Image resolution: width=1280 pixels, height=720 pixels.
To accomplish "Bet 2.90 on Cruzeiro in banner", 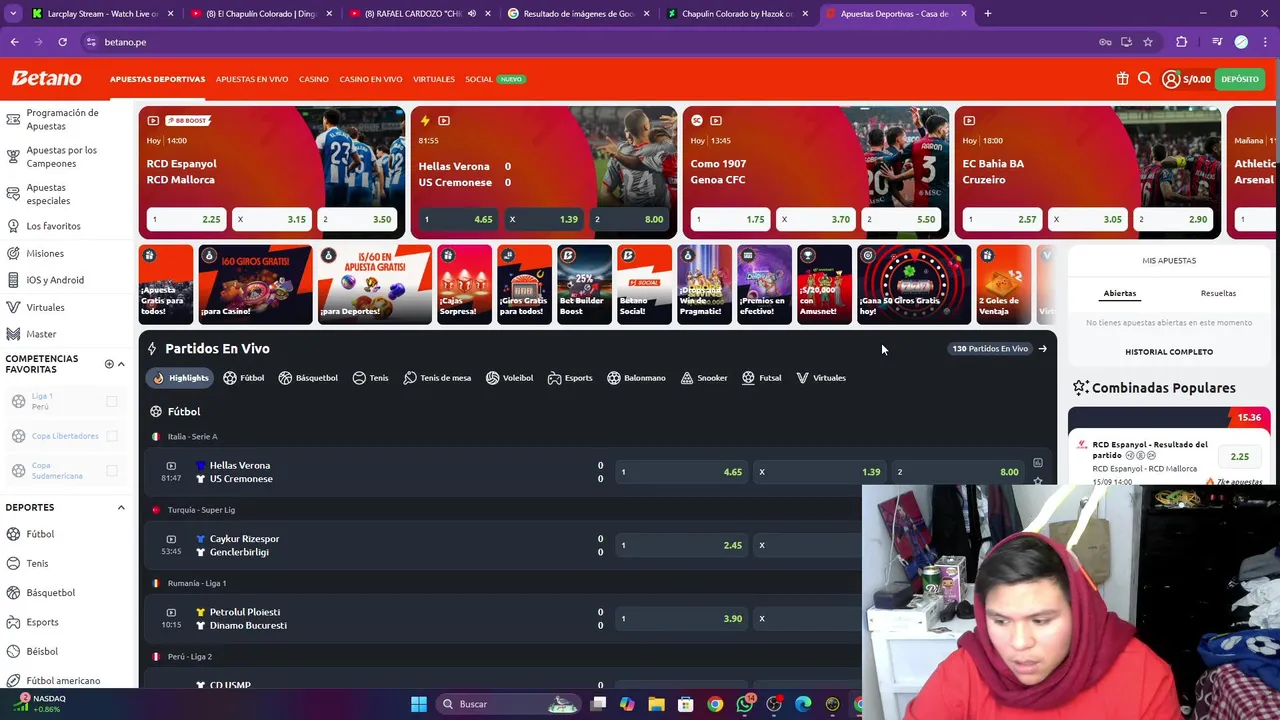I will point(1173,219).
